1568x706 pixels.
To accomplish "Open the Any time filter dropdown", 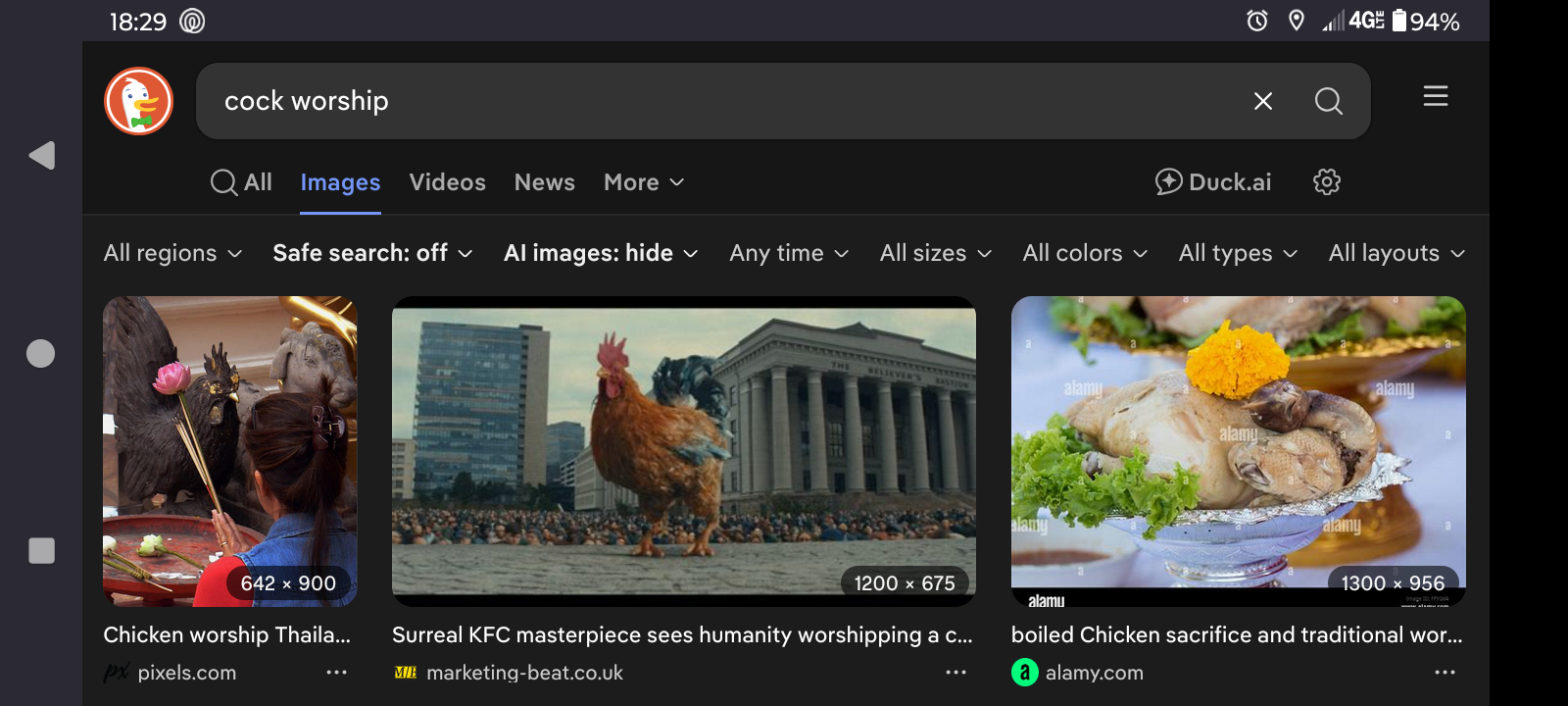I will (x=790, y=253).
